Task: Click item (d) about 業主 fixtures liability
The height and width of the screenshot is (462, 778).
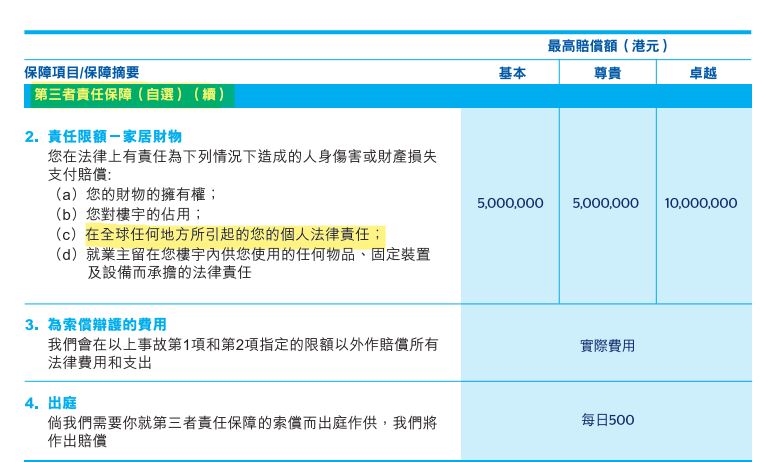Action: [242, 263]
